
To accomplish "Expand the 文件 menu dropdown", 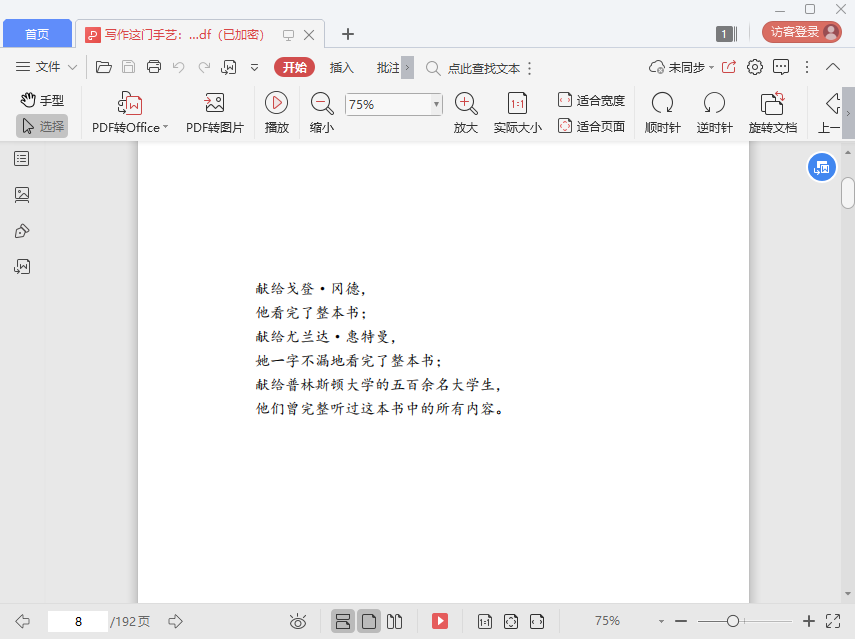I will (x=47, y=67).
